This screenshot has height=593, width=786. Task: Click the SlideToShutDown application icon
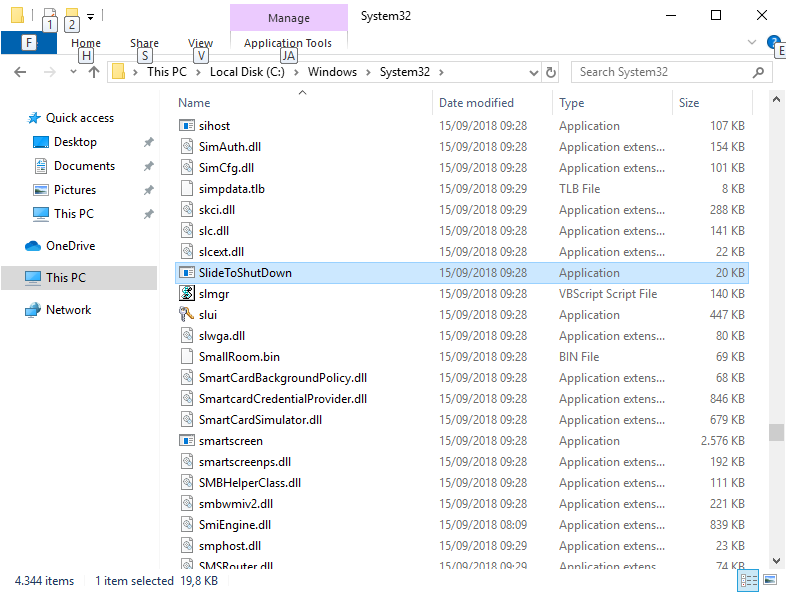point(186,273)
